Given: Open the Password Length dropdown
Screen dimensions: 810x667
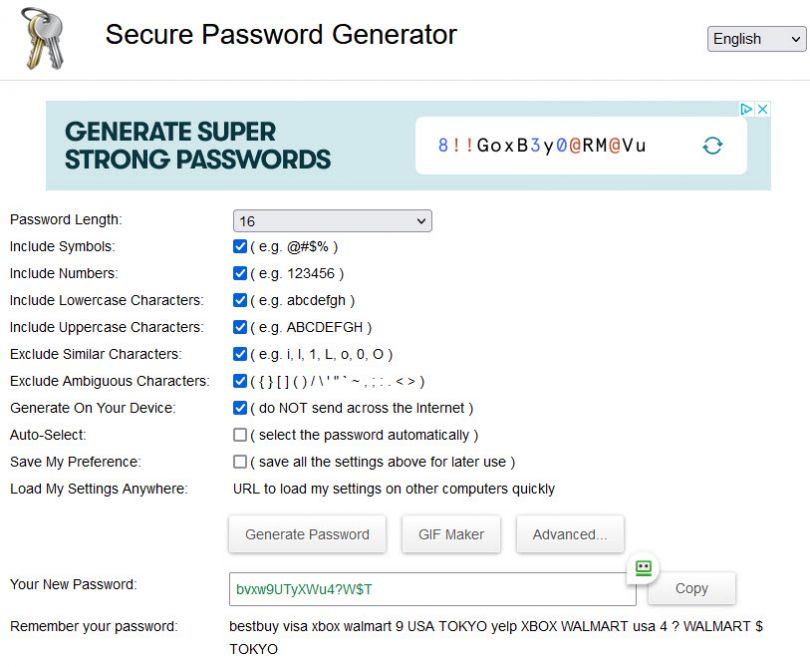Looking at the screenshot, I should click(x=333, y=220).
